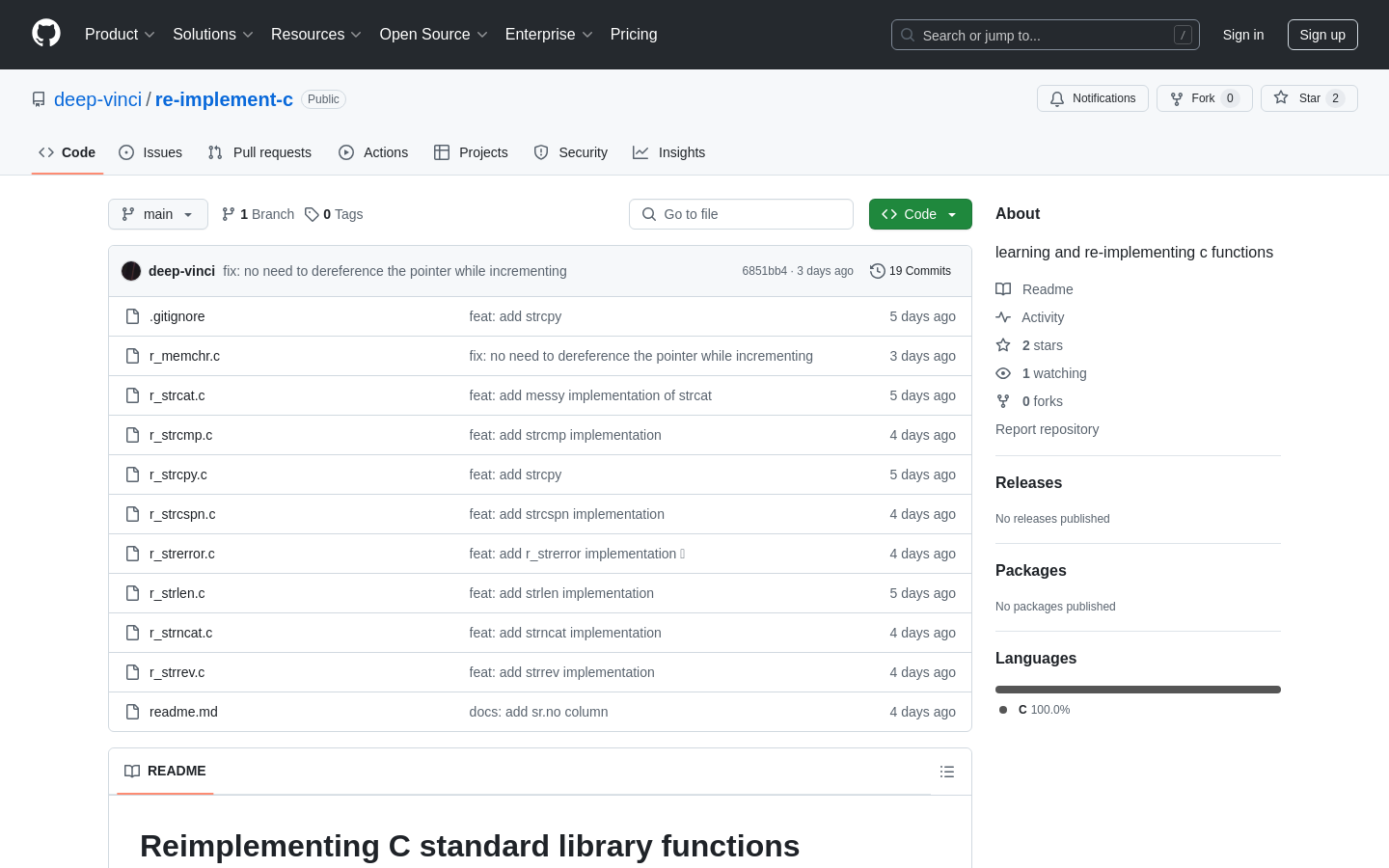Select the eye icon beside 1 watching
This screenshot has height=868, width=1389.
click(1003, 373)
